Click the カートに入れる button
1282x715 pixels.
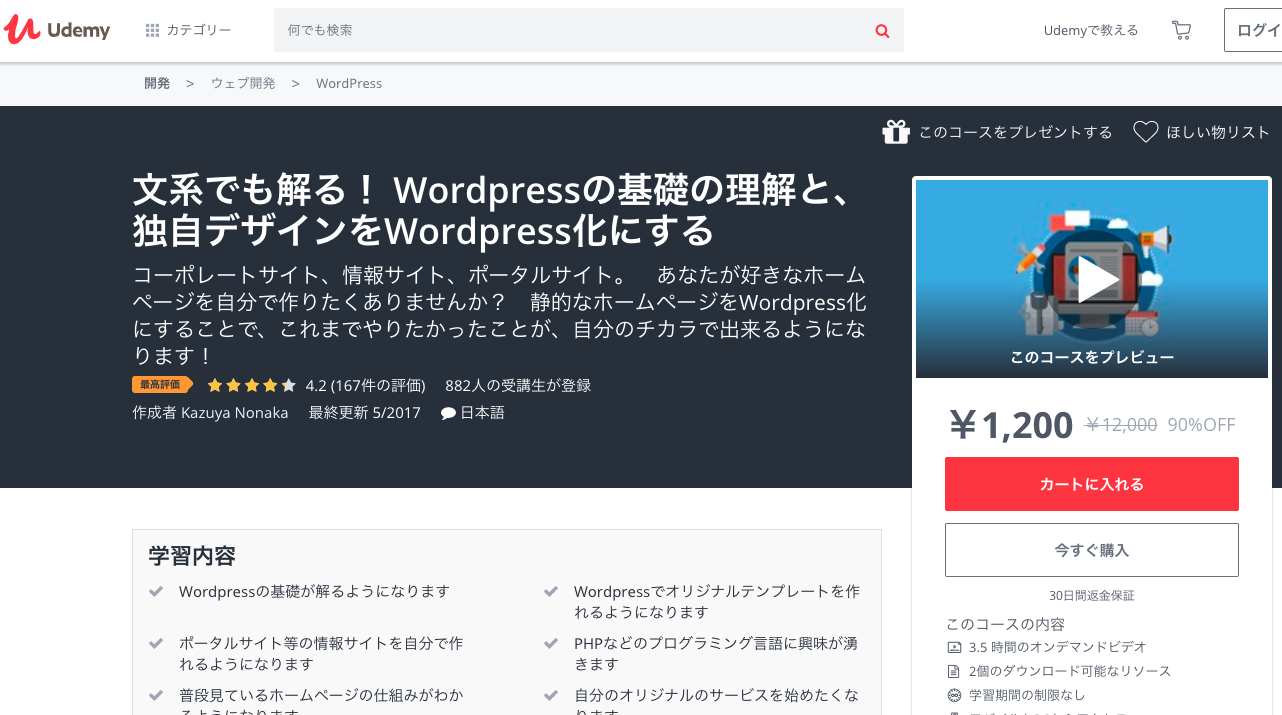click(x=1092, y=484)
